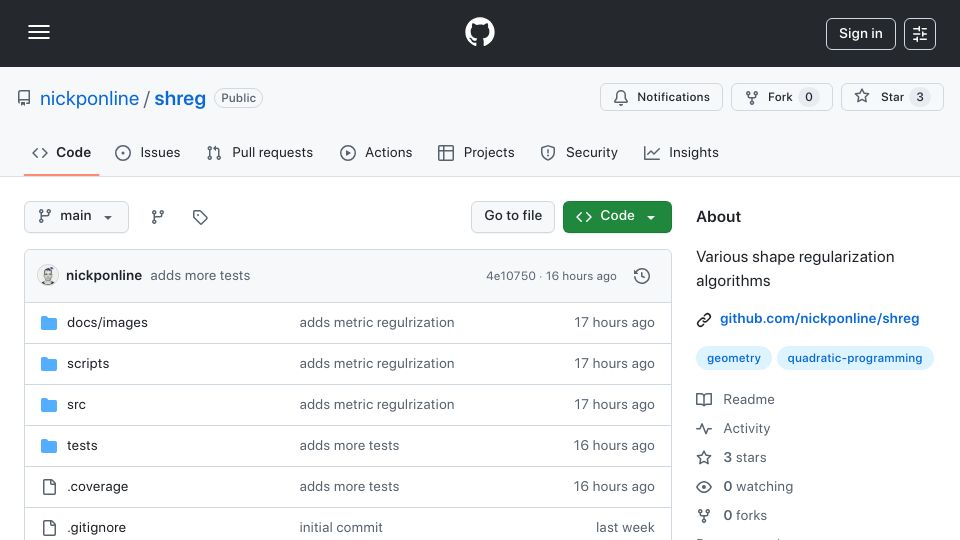Open the scripts folder
The height and width of the screenshot is (540, 960).
(x=88, y=364)
